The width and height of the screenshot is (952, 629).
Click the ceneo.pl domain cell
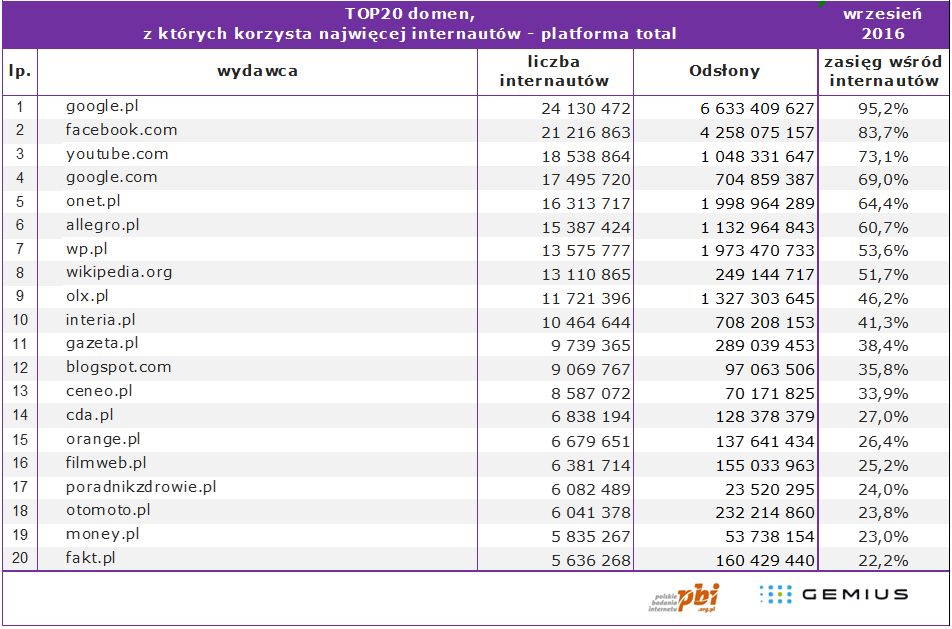pos(99,392)
